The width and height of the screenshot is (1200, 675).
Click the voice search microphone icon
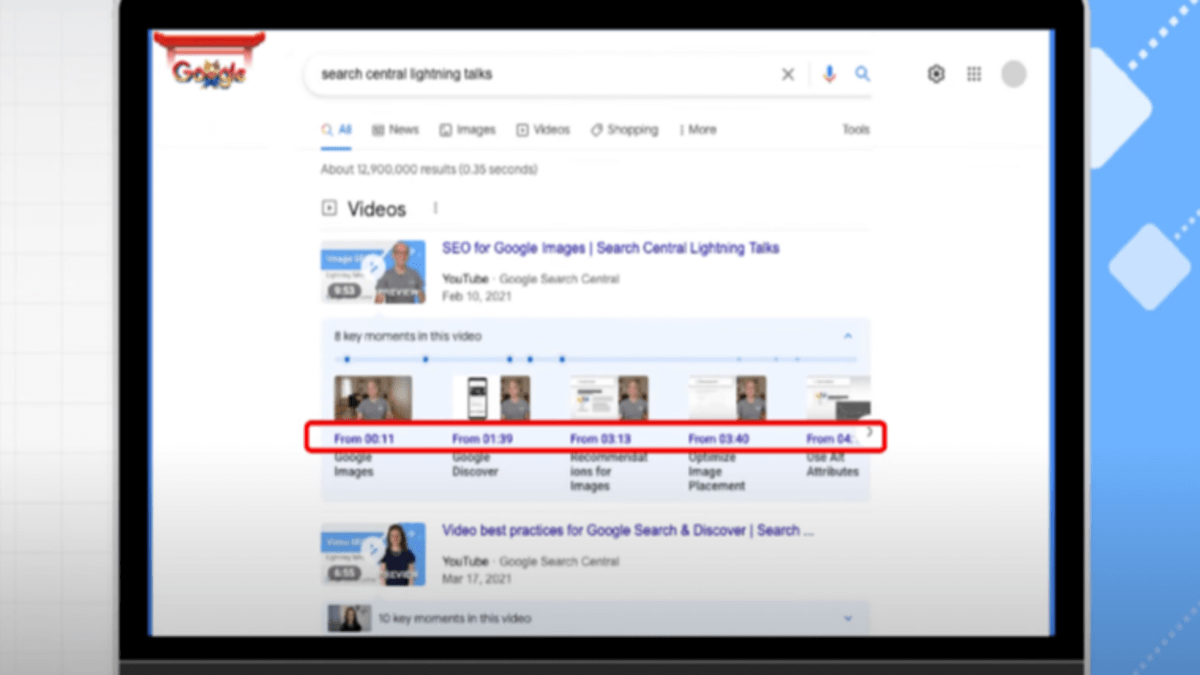[x=828, y=74]
